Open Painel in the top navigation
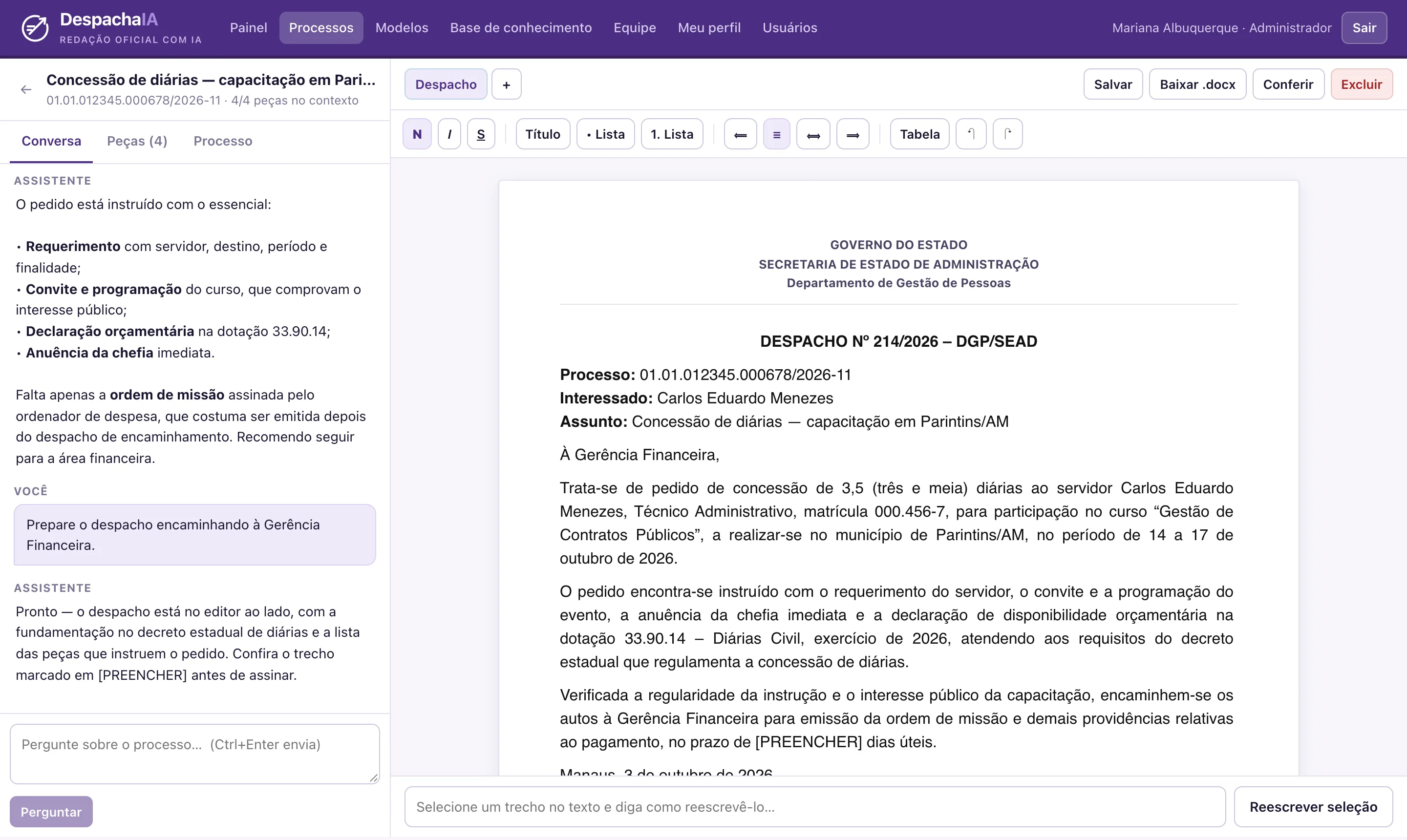The height and width of the screenshot is (840, 1407). coord(248,28)
